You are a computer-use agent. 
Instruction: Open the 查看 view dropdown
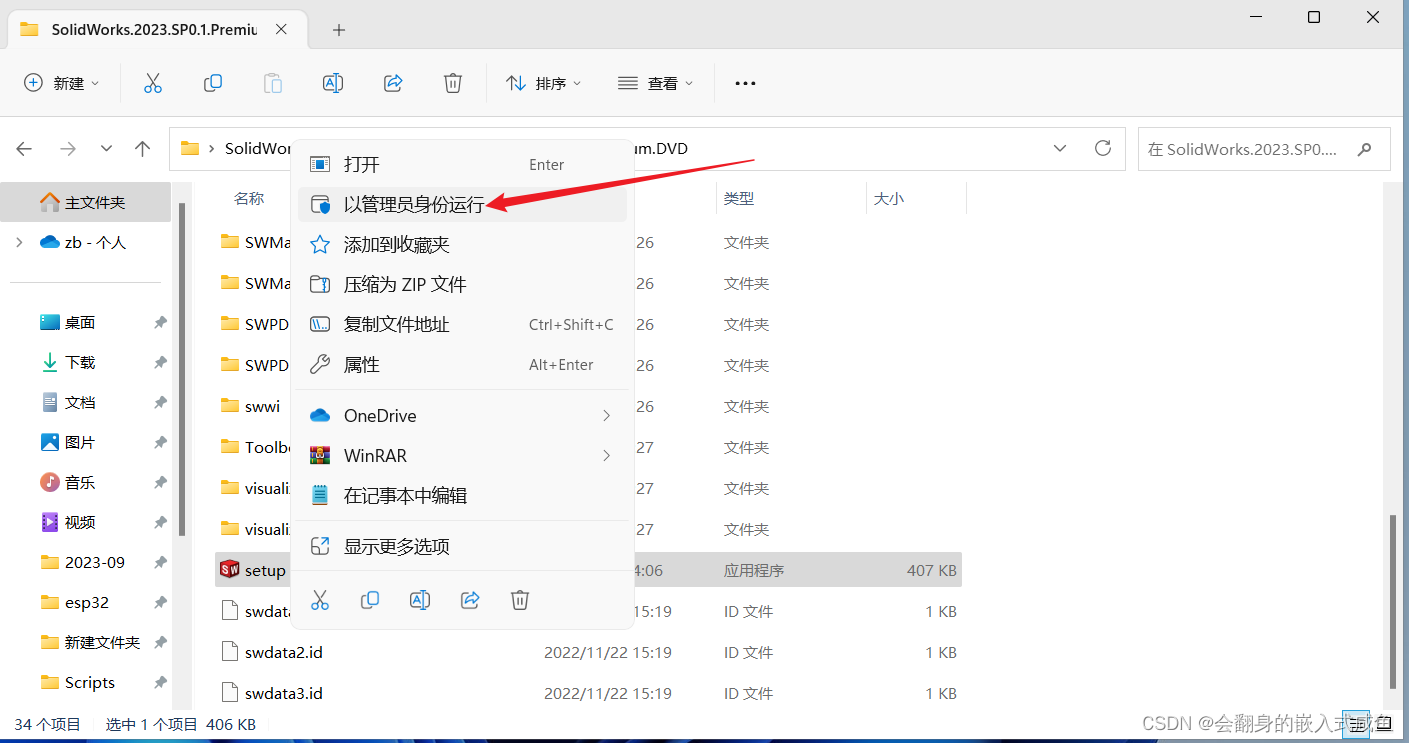pyautogui.click(x=656, y=84)
